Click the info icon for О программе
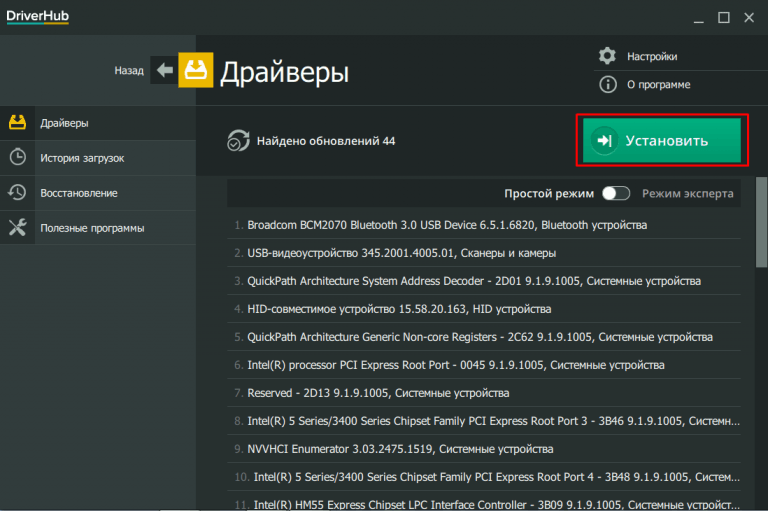 [x=607, y=85]
